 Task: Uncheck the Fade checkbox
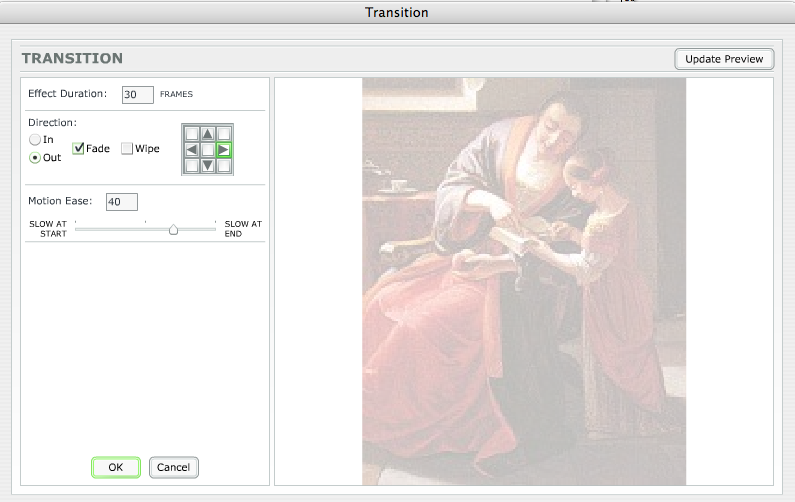78,149
